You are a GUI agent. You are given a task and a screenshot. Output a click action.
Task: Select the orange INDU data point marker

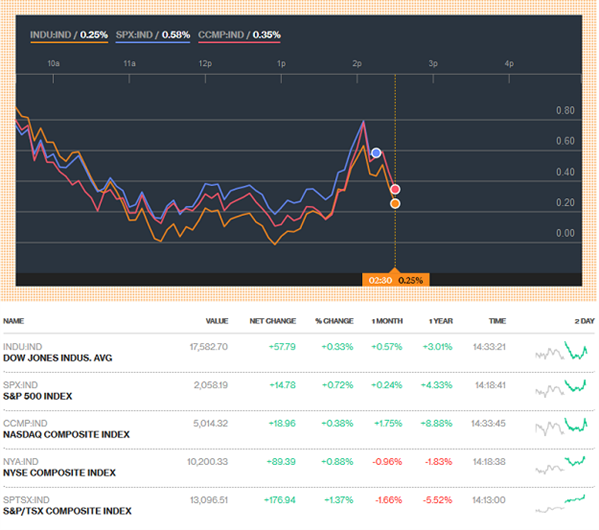[395, 204]
